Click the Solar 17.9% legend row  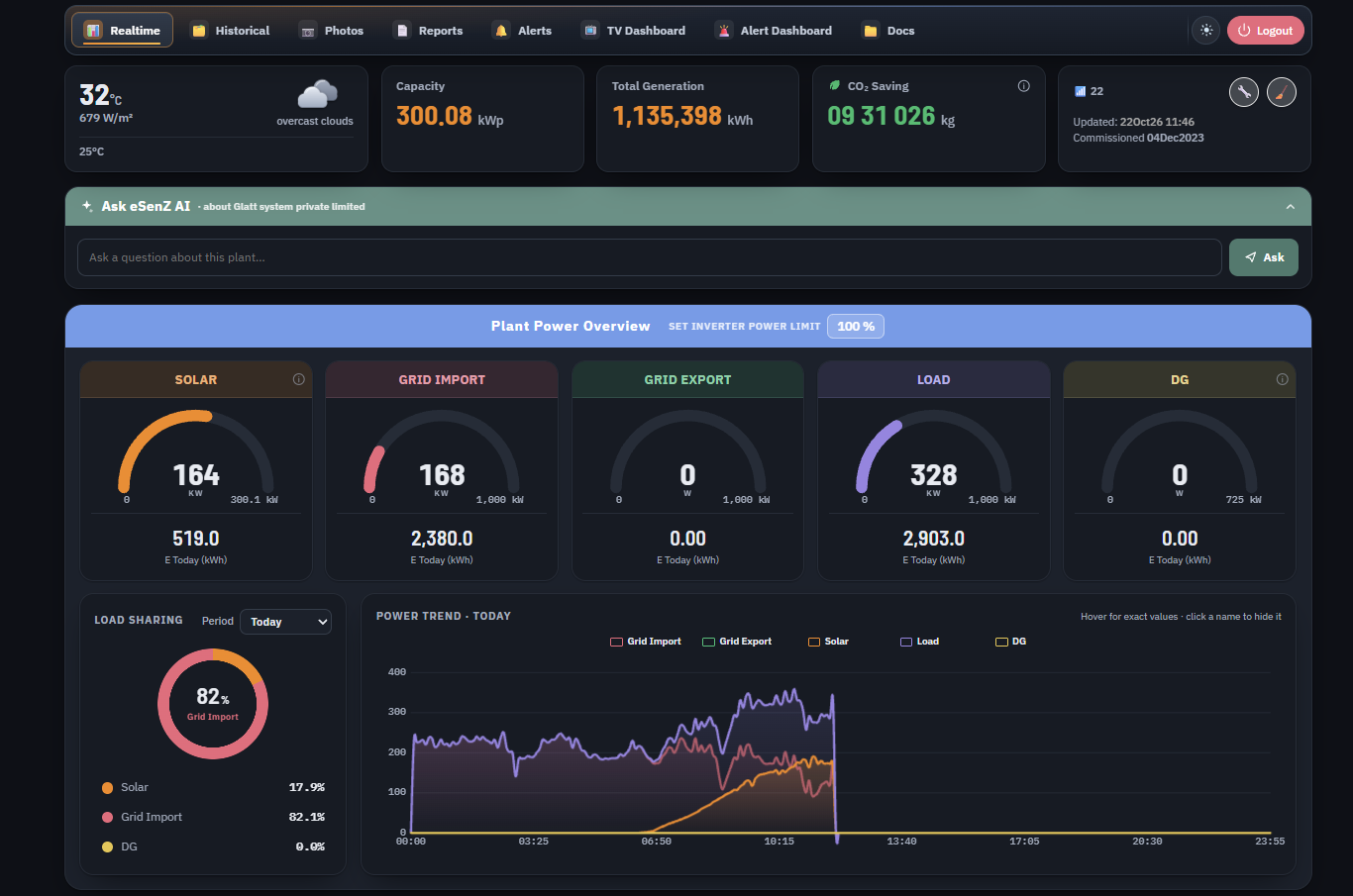213,787
